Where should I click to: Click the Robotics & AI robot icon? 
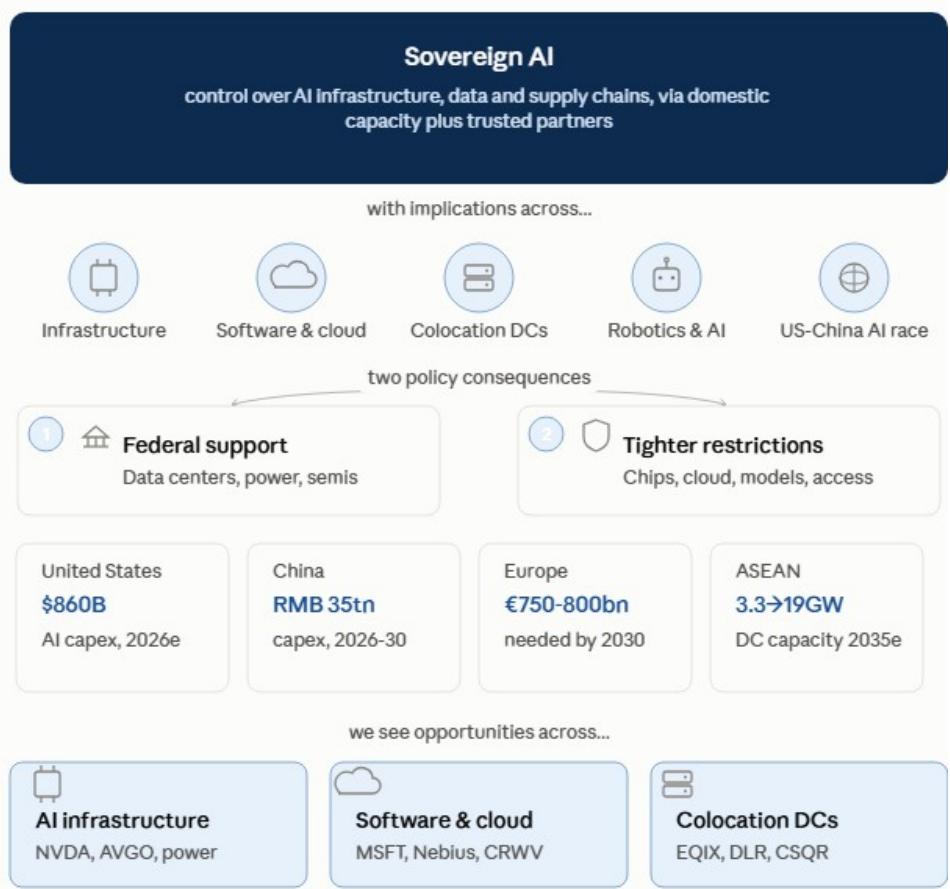[666, 276]
